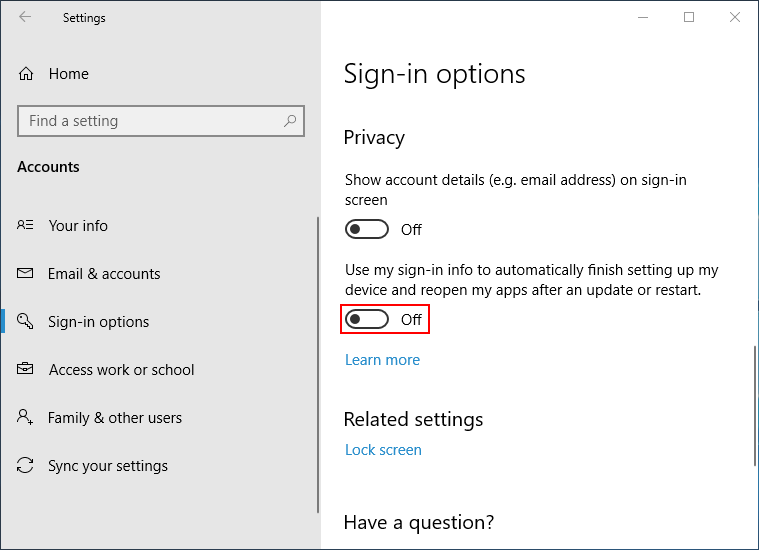Click the Email & accounts envelope icon
759x550 pixels.
26,274
